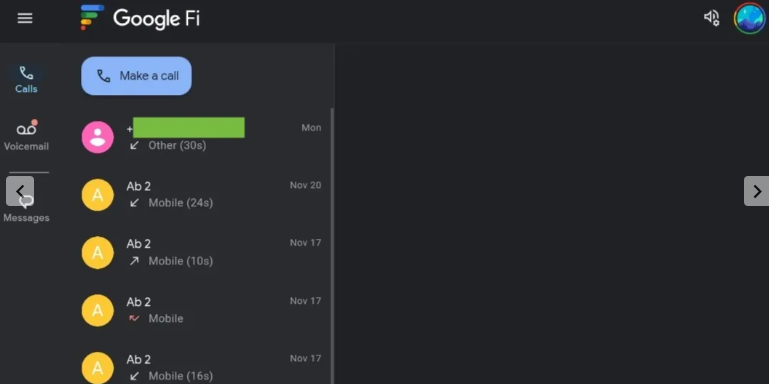Image resolution: width=769 pixels, height=384 pixels.
Task: Open Ab 2 call from Nov 20
Action: (202, 194)
